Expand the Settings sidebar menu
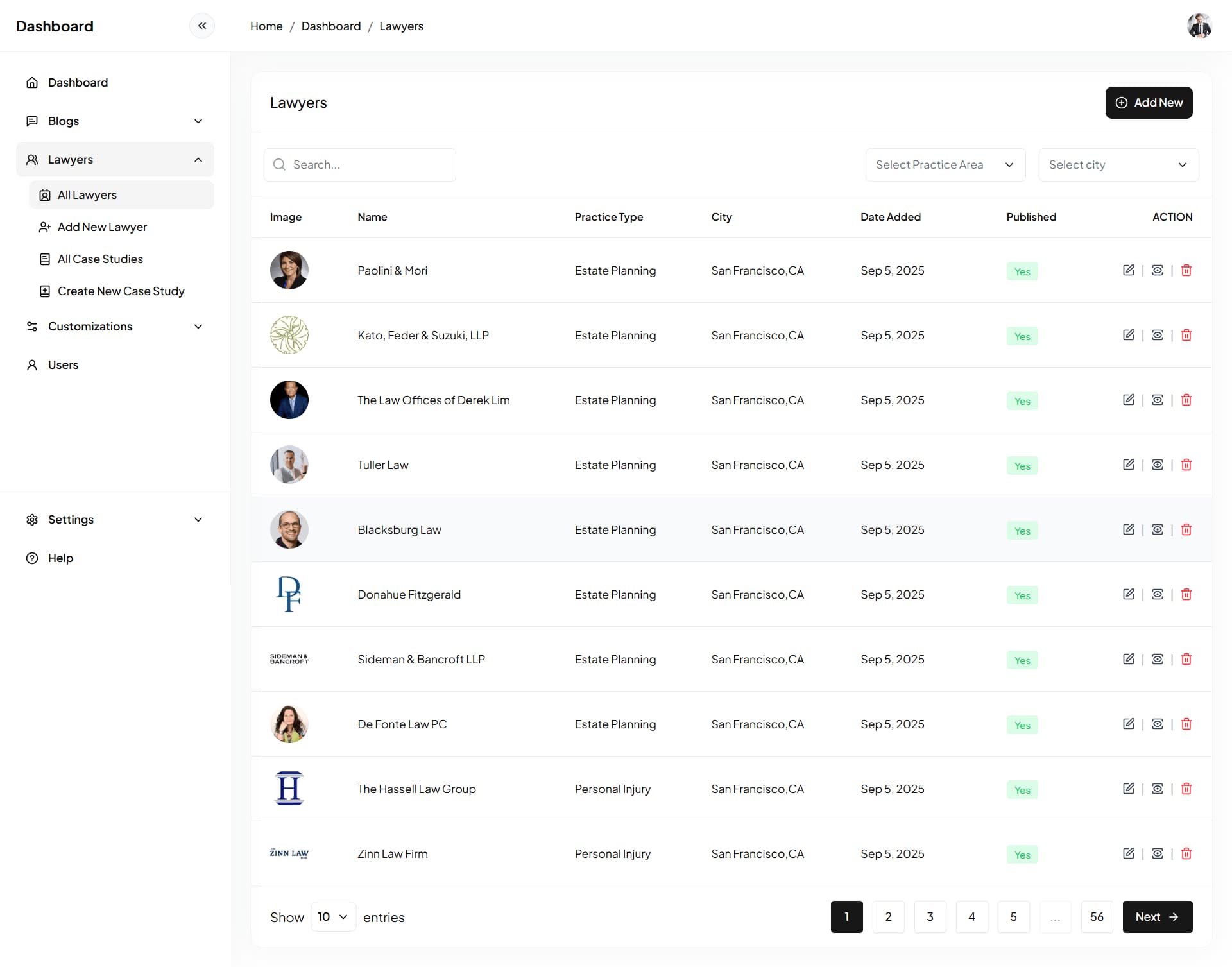This screenshot has width=1232, height=967. pyautogui.click(x=115, y=520)
